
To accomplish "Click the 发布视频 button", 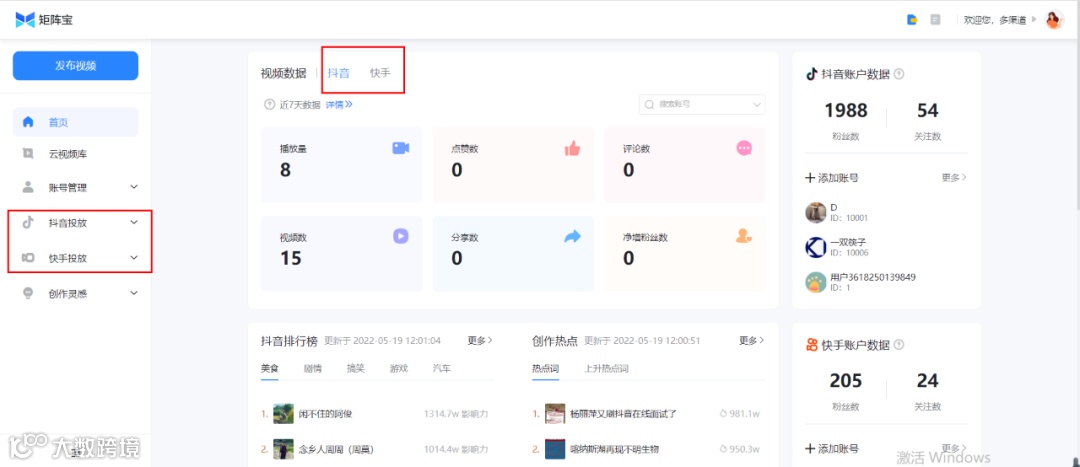I will coord(76,66).
